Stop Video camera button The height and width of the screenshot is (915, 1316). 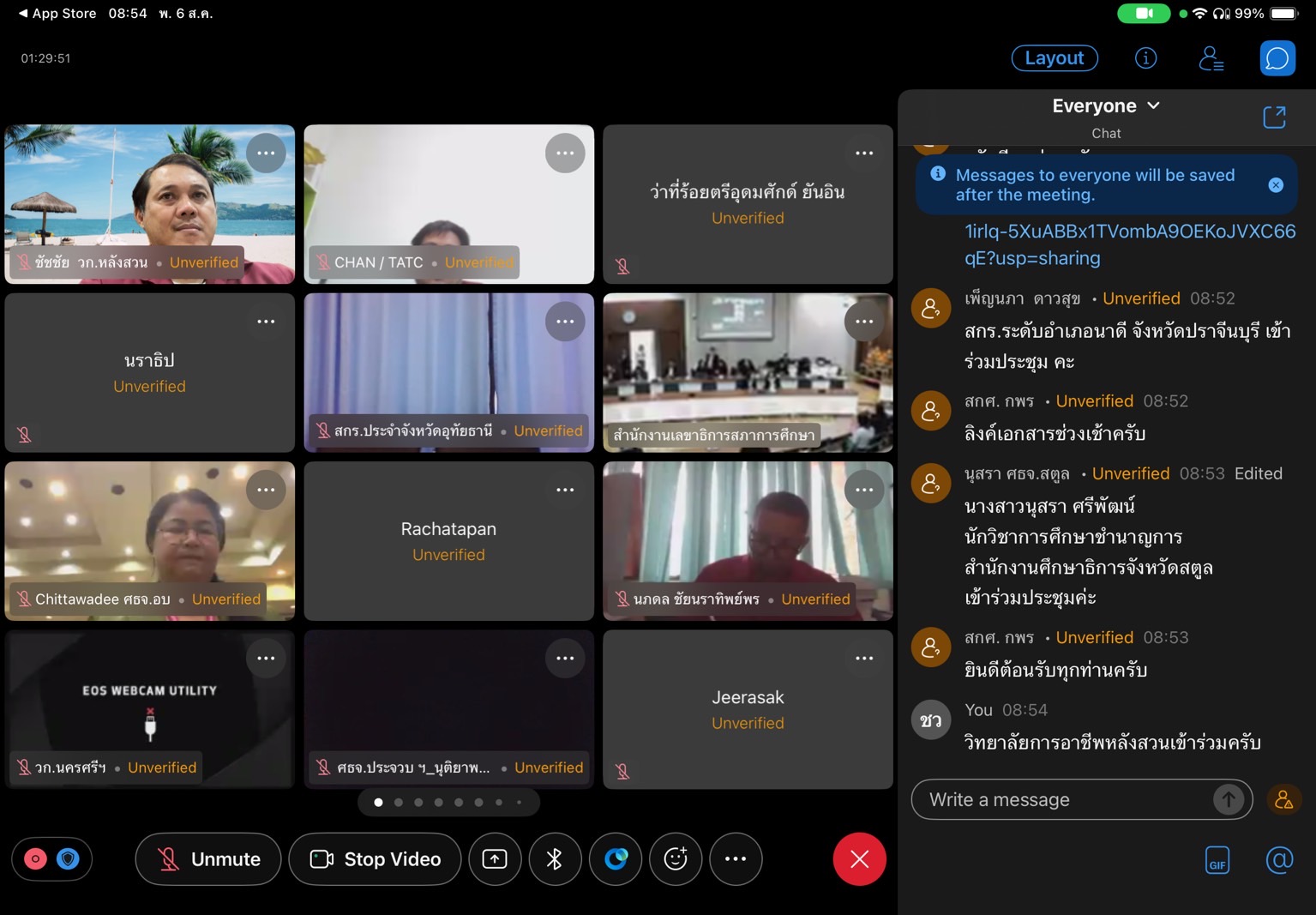click(x=375, y=859)
